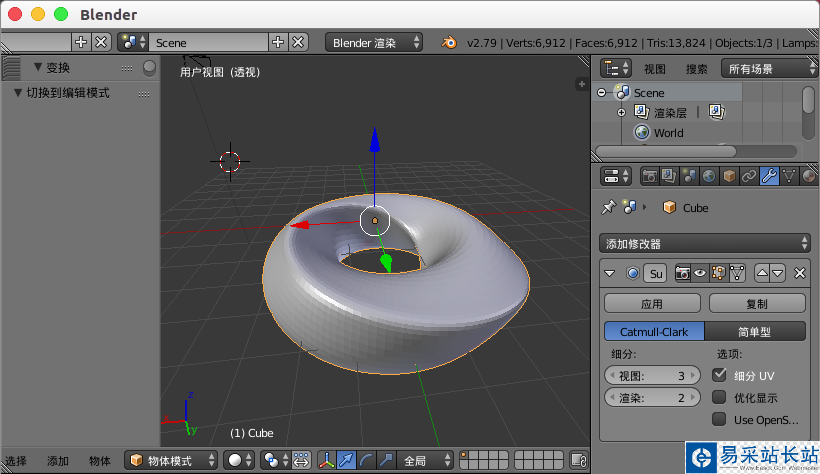Toggle the 3D manipulator widget icon
The image size is (820, 474).
[x=326, y=460]
